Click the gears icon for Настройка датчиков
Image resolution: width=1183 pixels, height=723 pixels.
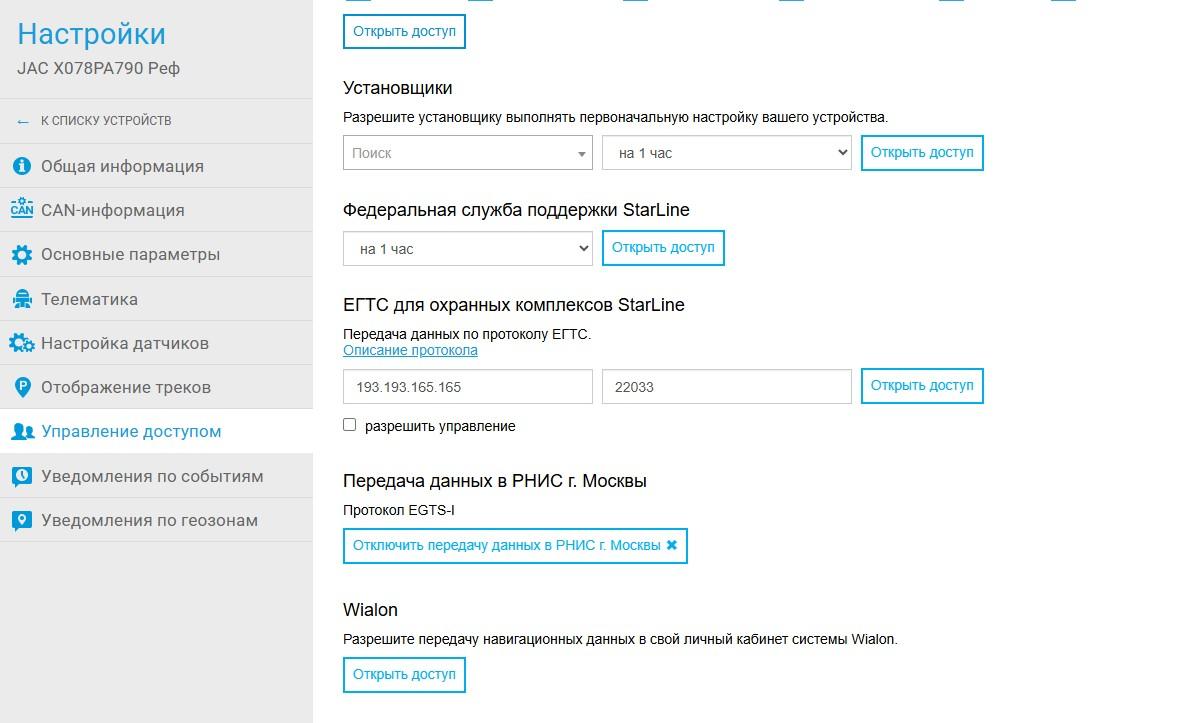pos(22,343)
